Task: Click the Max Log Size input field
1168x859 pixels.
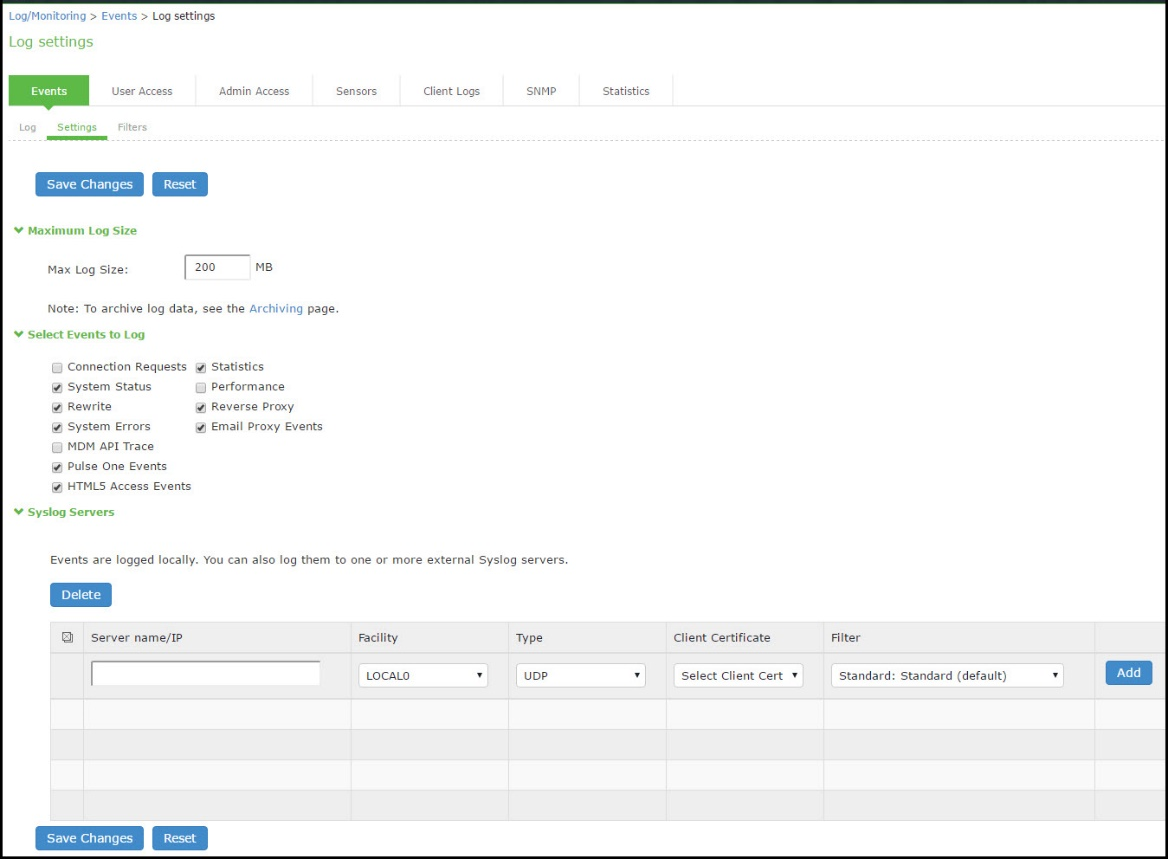Action: 216,267
